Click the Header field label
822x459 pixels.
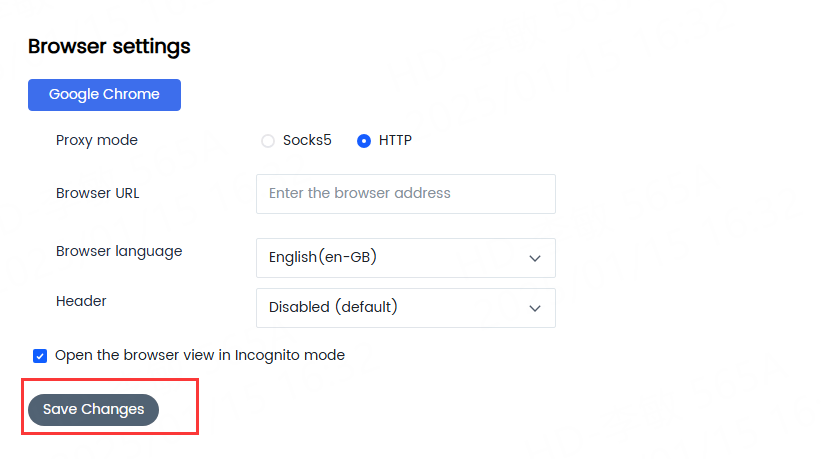pos(81,301)
